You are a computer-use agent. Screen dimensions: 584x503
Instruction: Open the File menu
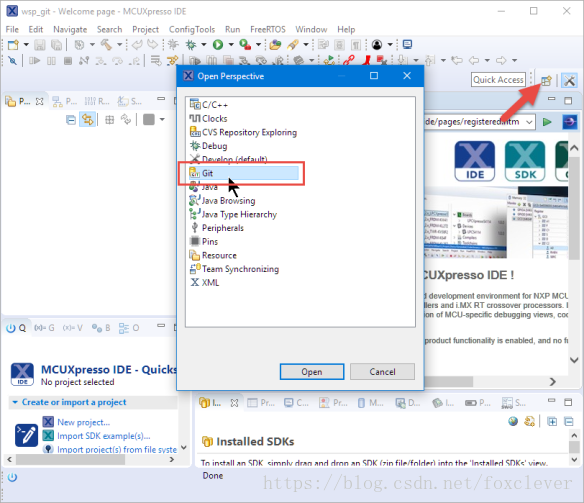pyautogui.click(x=12, y=29)
